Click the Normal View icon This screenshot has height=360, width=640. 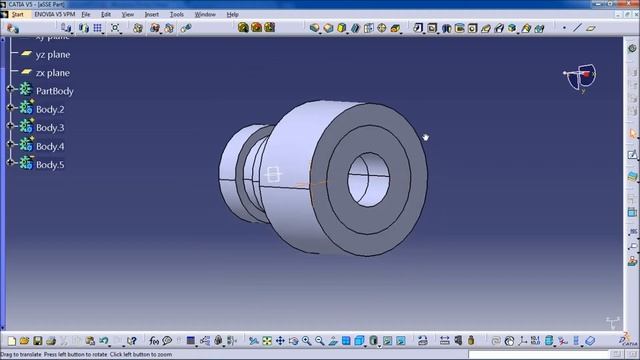(333, 341)
